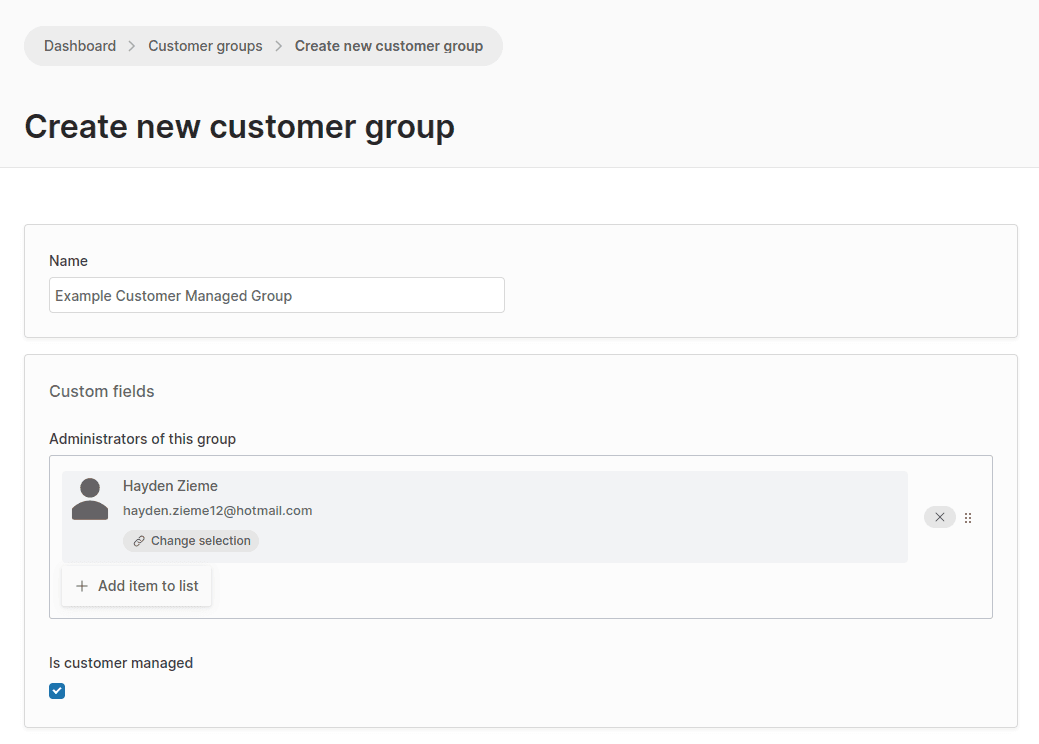
Task: Go to the Dashboard breadcrumb
Action: [80, 46]
